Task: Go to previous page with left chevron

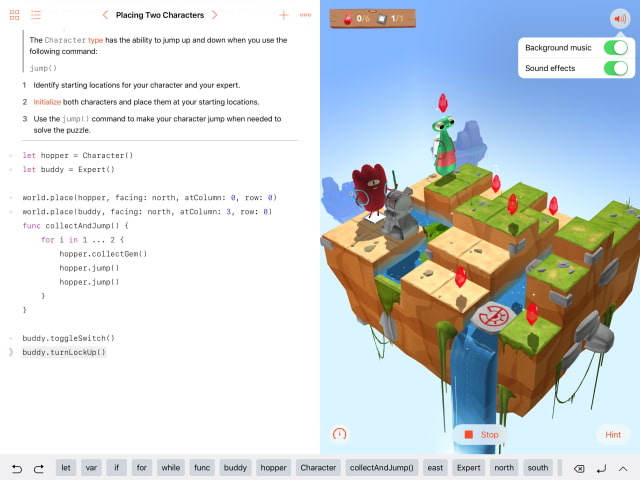Action: click(x=105, y=15)
